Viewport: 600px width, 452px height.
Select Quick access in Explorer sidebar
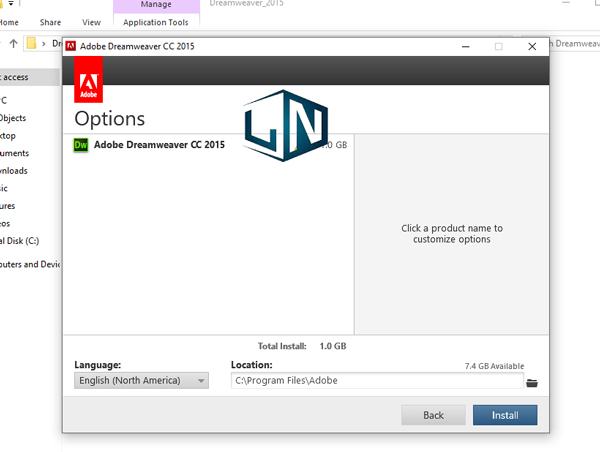click(x=29, y=77)
